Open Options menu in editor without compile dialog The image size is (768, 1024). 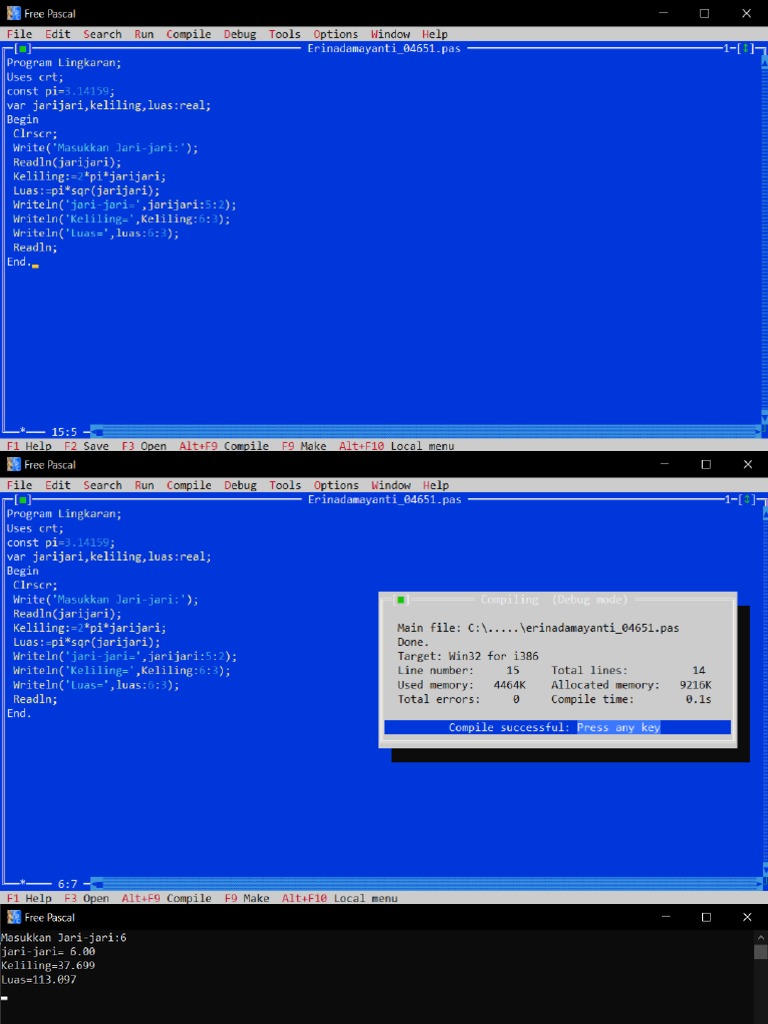[336, 34]
